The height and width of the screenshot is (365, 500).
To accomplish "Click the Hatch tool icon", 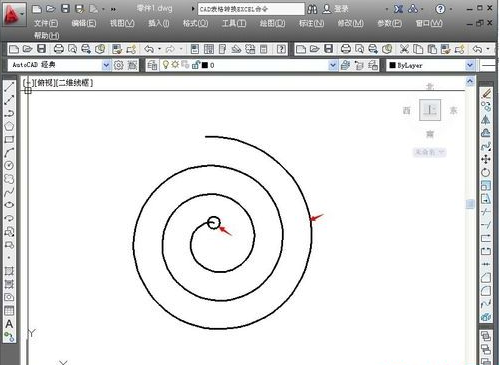I will (9, 271).
